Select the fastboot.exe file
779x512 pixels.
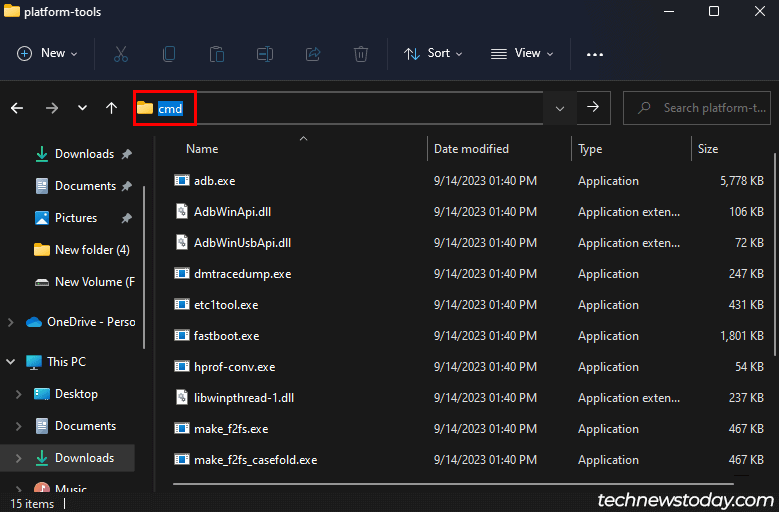[227, 336]
